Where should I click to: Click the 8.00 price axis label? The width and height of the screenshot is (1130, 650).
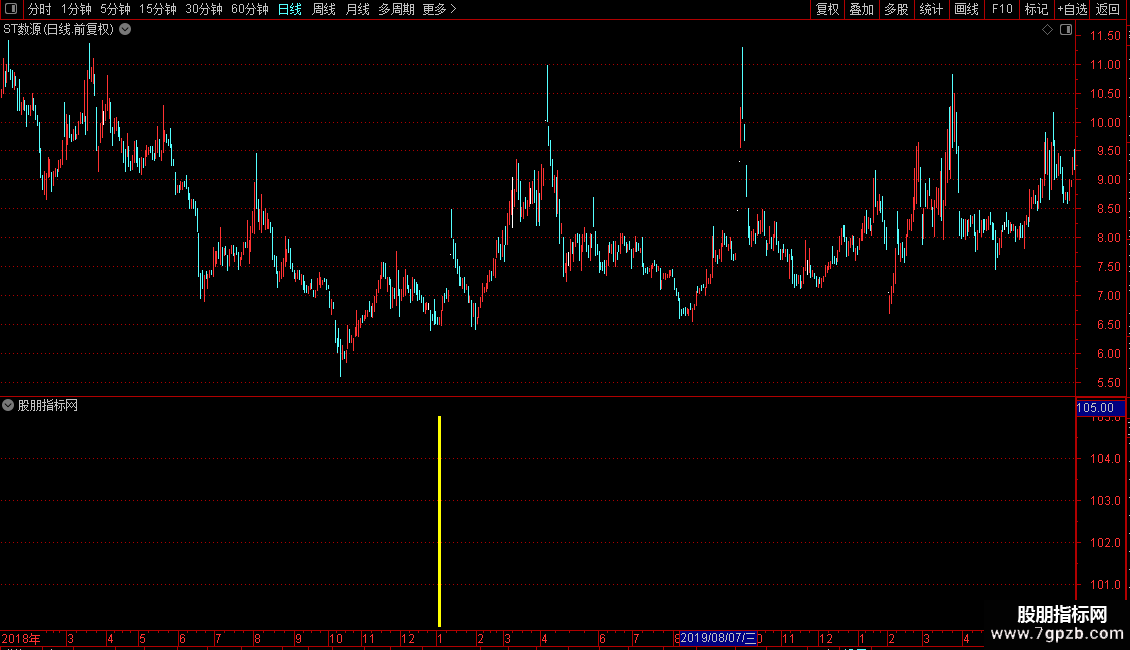click(1108, 238)
